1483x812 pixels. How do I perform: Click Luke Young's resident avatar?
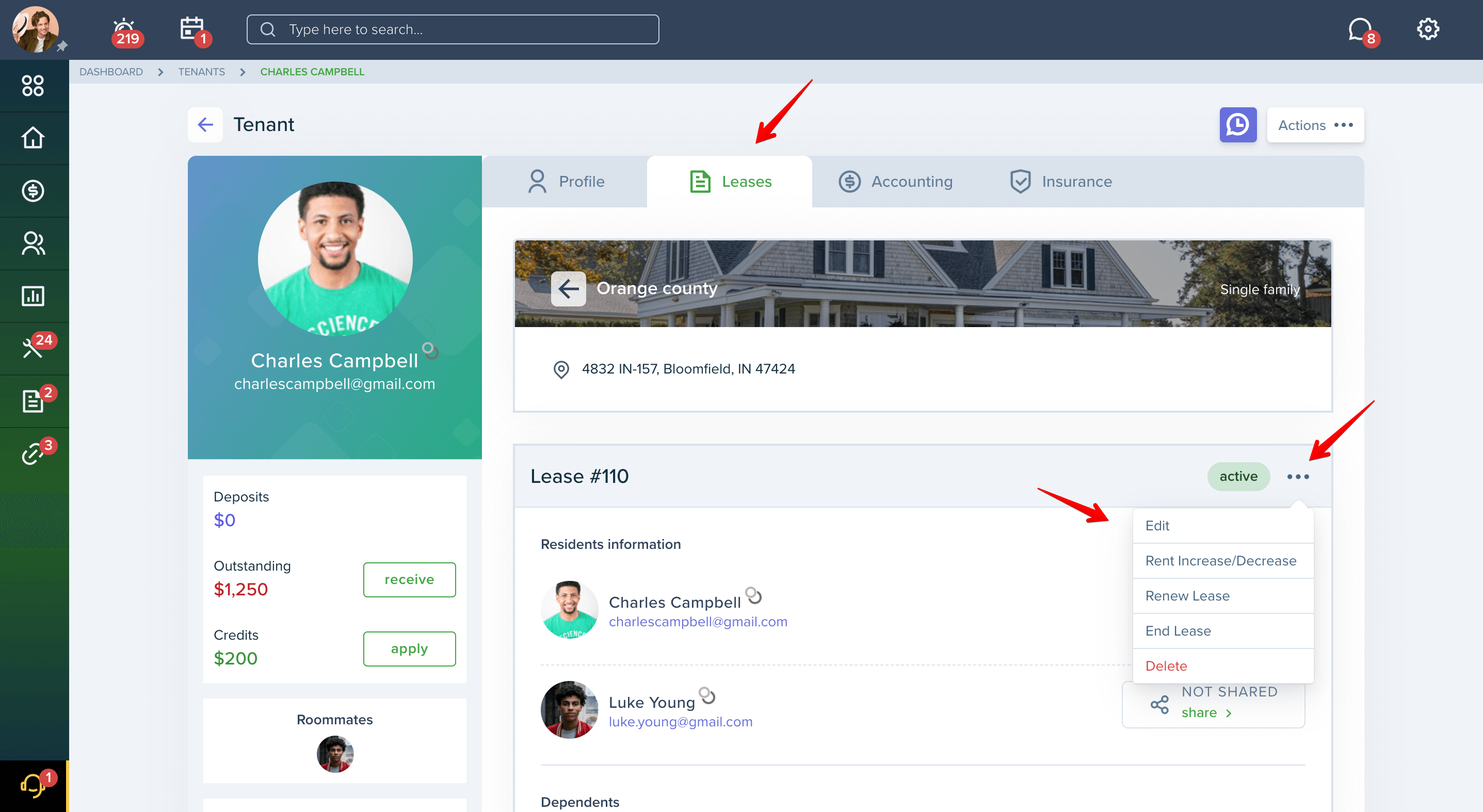coord(569,709)
